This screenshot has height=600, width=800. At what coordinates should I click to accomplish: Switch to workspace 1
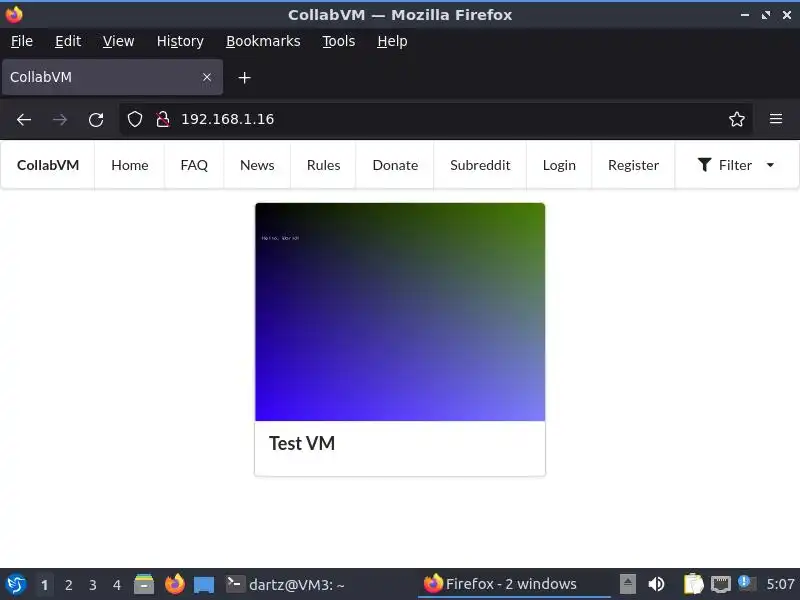pyautogui.click(x=44, y=585)
